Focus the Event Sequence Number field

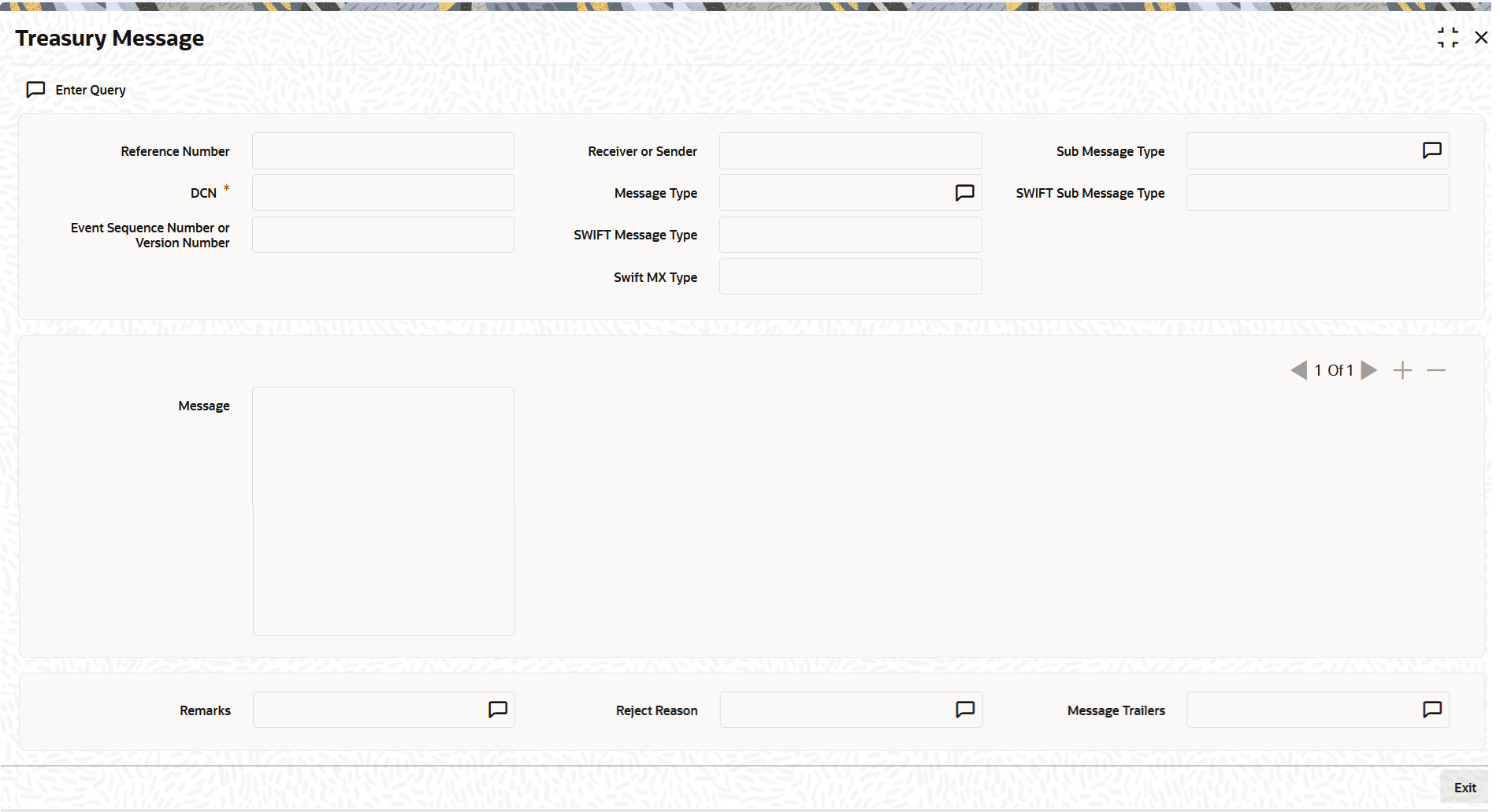[383, 235]
